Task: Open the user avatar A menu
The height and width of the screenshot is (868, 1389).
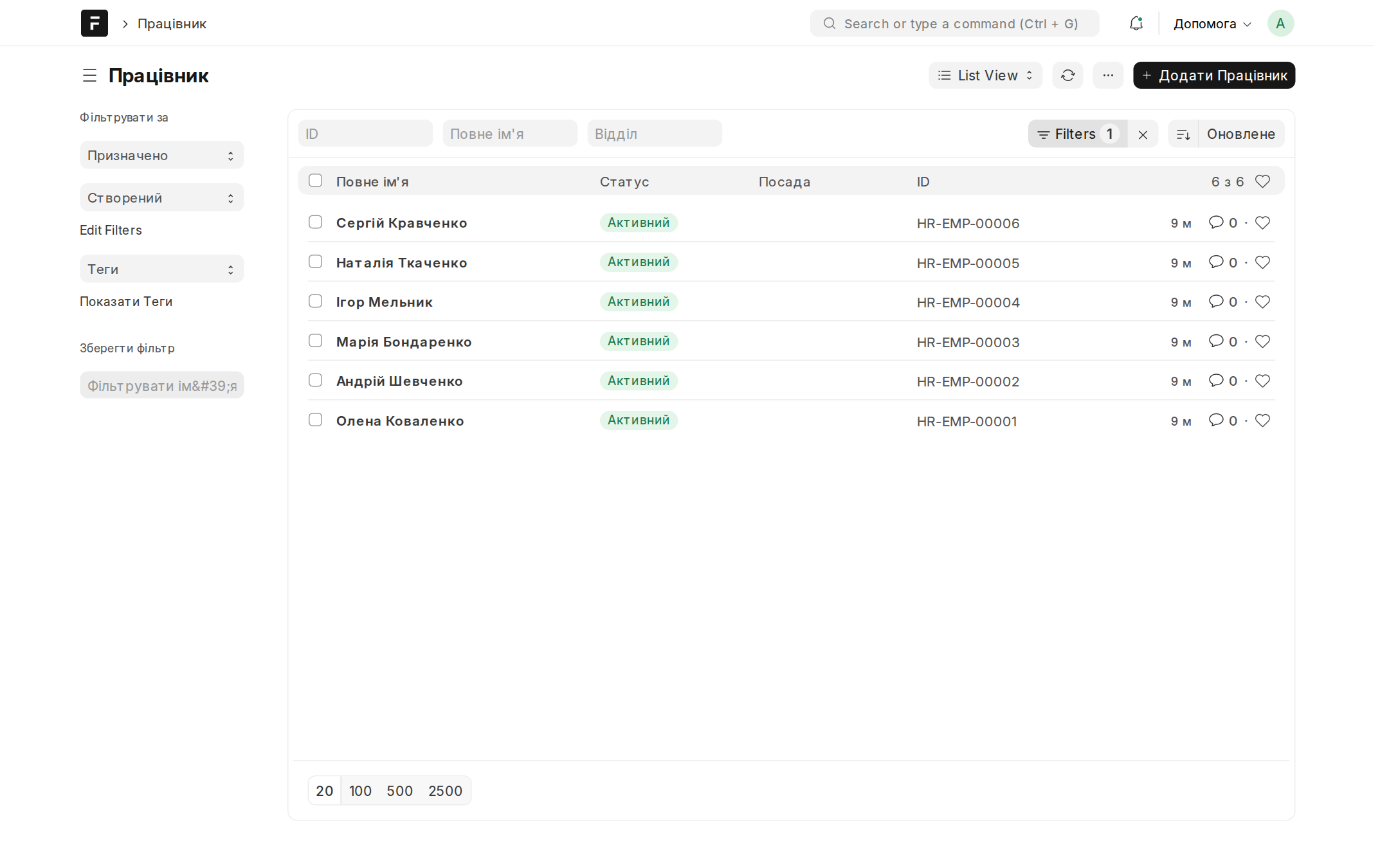Action: pyautogui.click(x=1280, y=23)
